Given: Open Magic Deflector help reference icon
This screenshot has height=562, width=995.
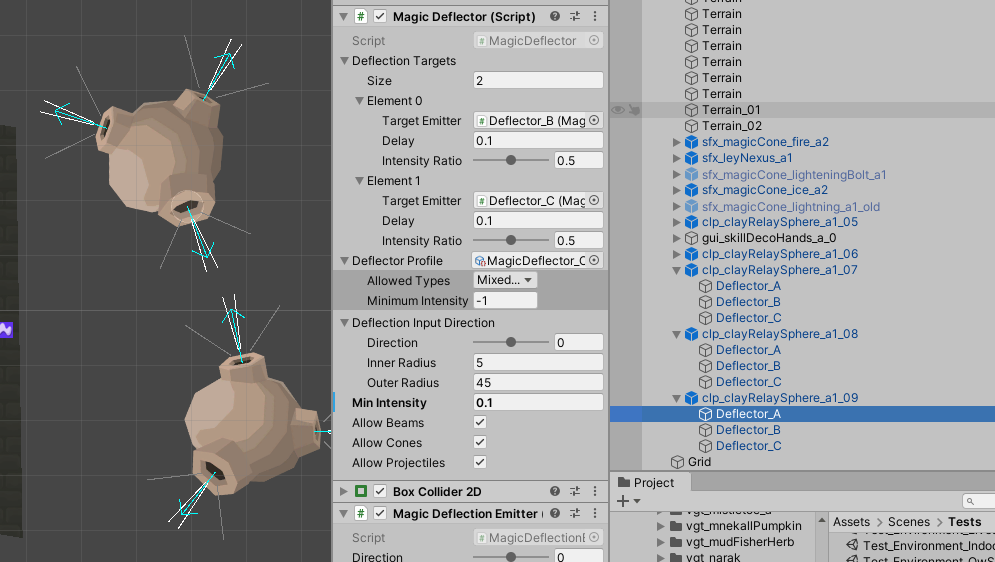Looking at the screenshot, I should (x=555, y=16).
